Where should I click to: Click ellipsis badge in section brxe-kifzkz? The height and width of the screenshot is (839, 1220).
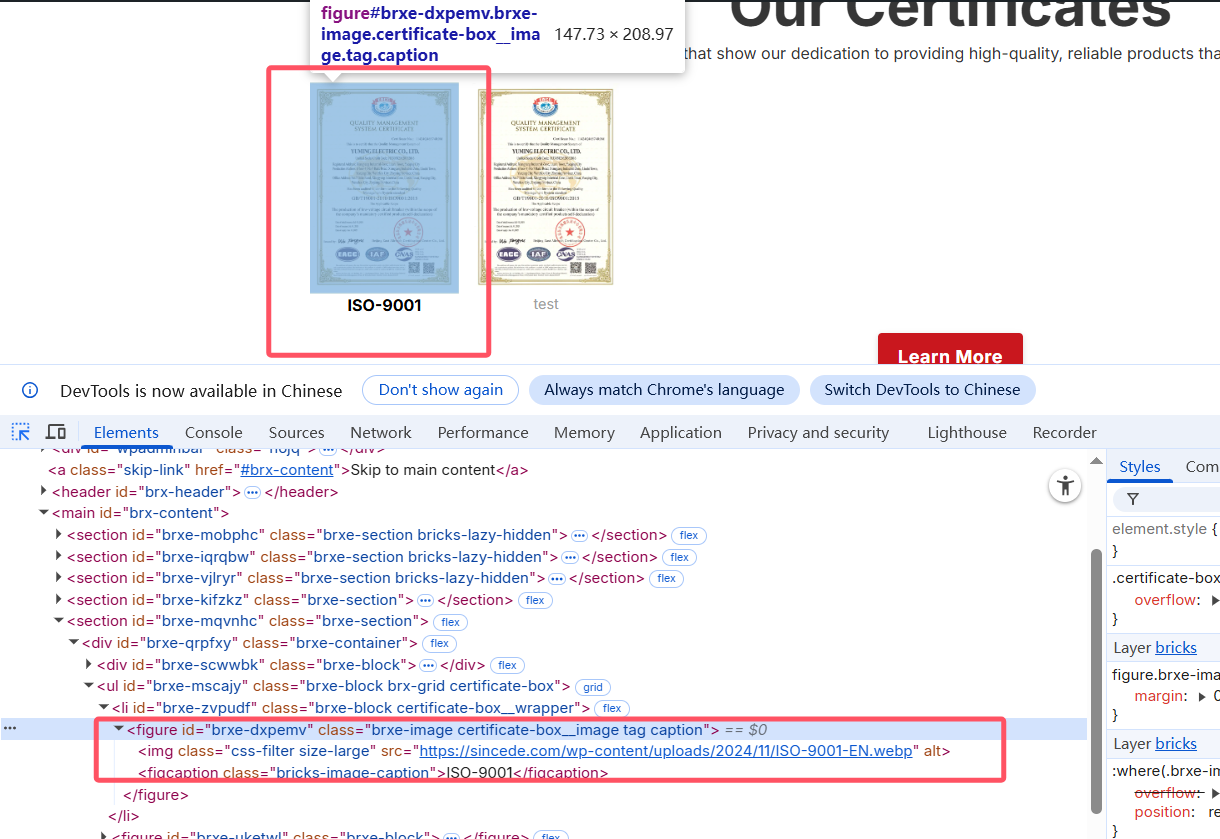425,600
